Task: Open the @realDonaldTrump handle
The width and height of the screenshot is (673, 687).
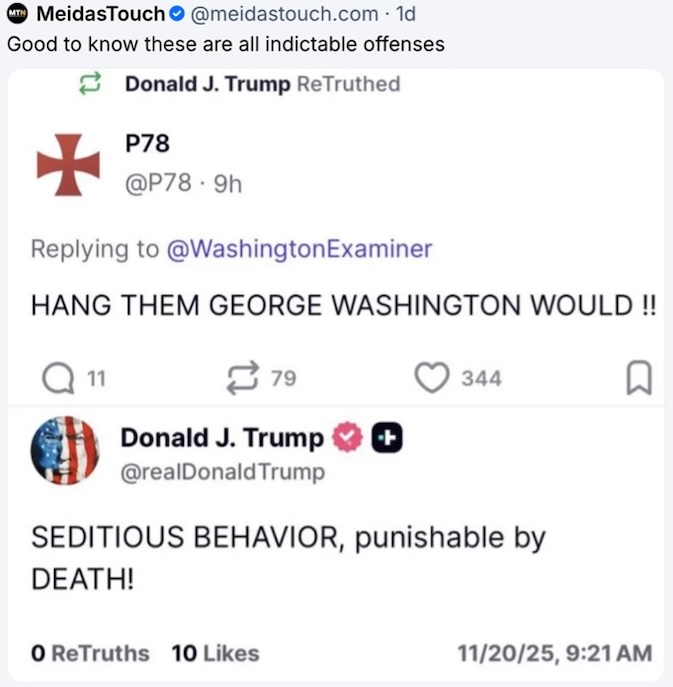Action: [x=223, y=472]
